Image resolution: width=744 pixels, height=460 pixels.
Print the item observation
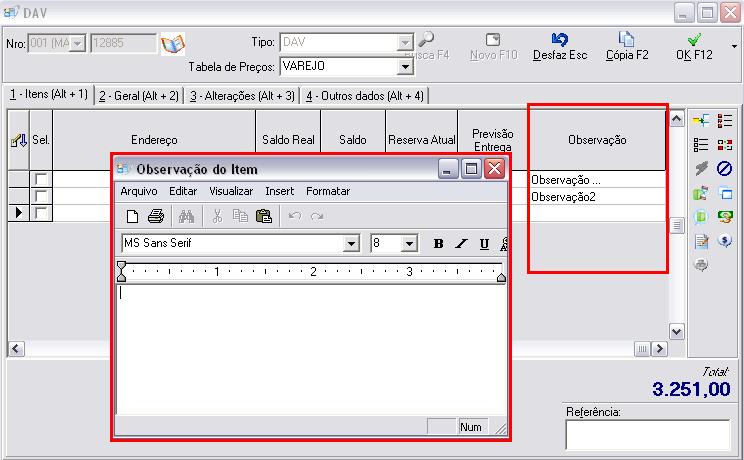click(x=155, y=216)
